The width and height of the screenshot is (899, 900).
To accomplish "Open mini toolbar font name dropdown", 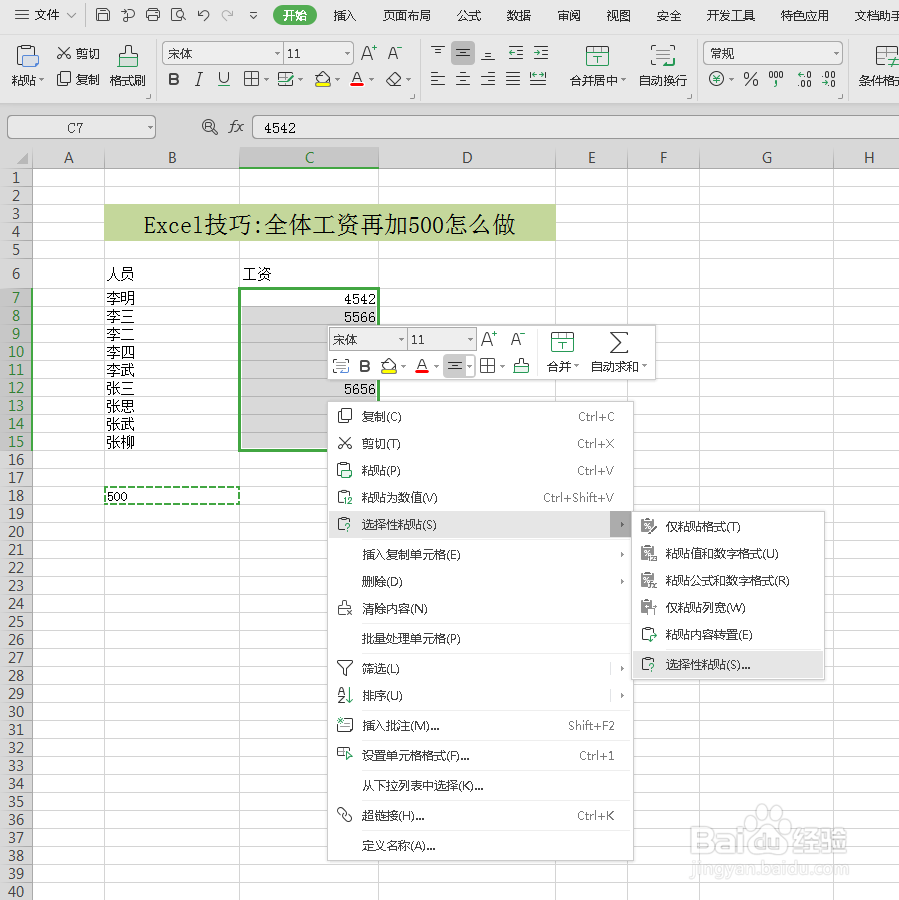I will (x=401, y=340).
